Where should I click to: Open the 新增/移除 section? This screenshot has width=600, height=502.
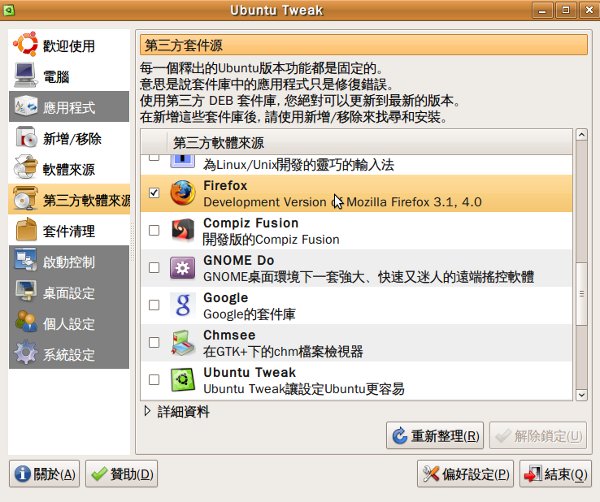click(x=69, y=137)
